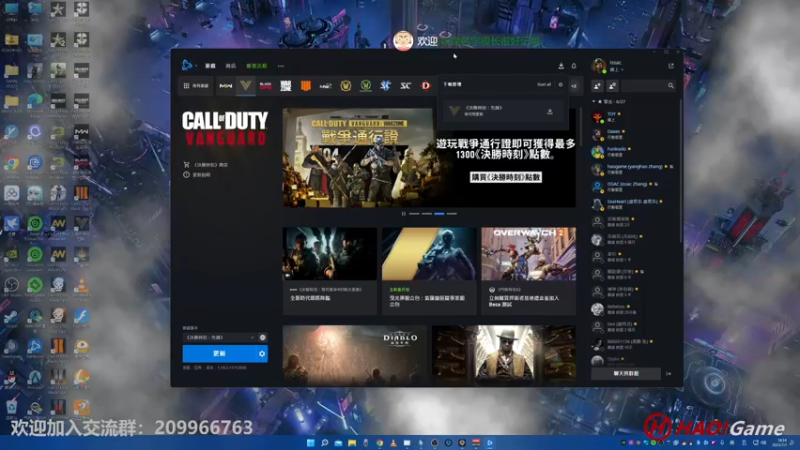This screenshot has width=800, height=450.
Task: Open Windows Start button on taskbar
Action: tap(310, 443)
